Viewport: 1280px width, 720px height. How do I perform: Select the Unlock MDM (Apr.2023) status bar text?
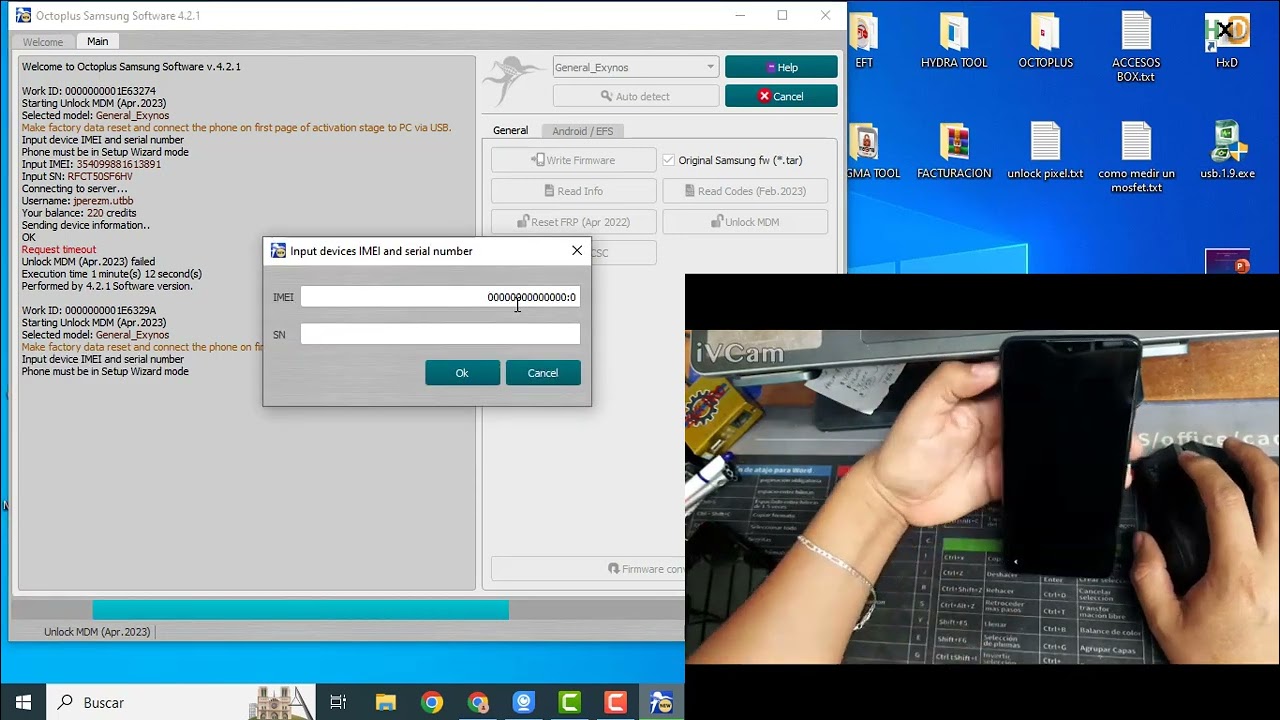[97, 632]
